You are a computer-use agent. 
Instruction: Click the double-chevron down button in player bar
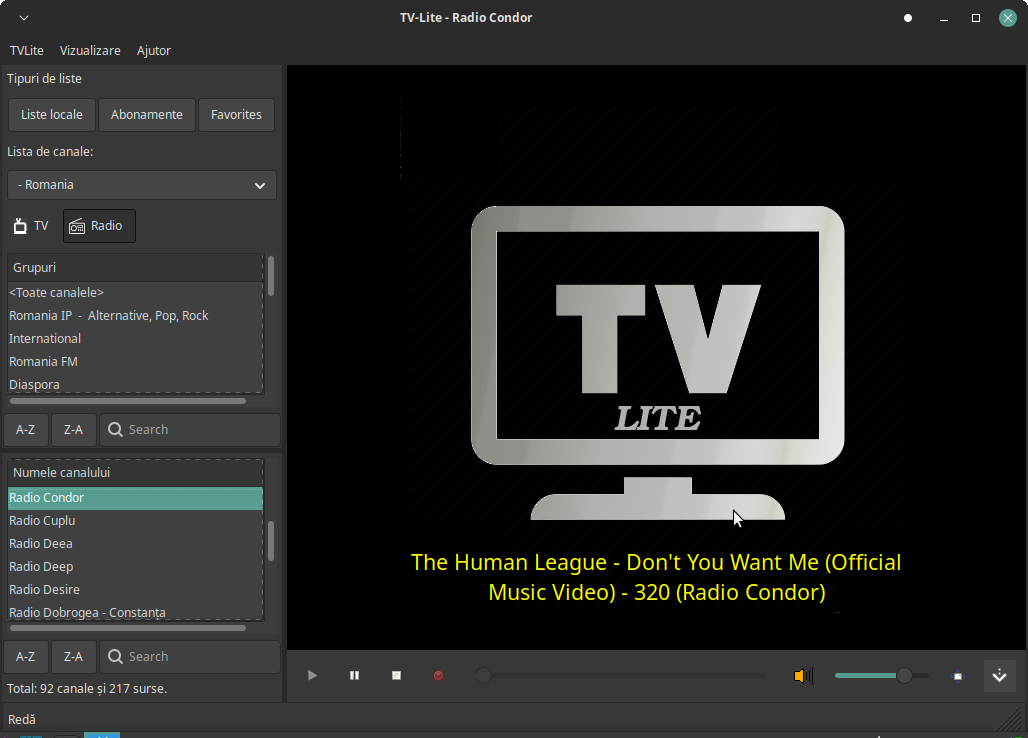pos(999,676)
